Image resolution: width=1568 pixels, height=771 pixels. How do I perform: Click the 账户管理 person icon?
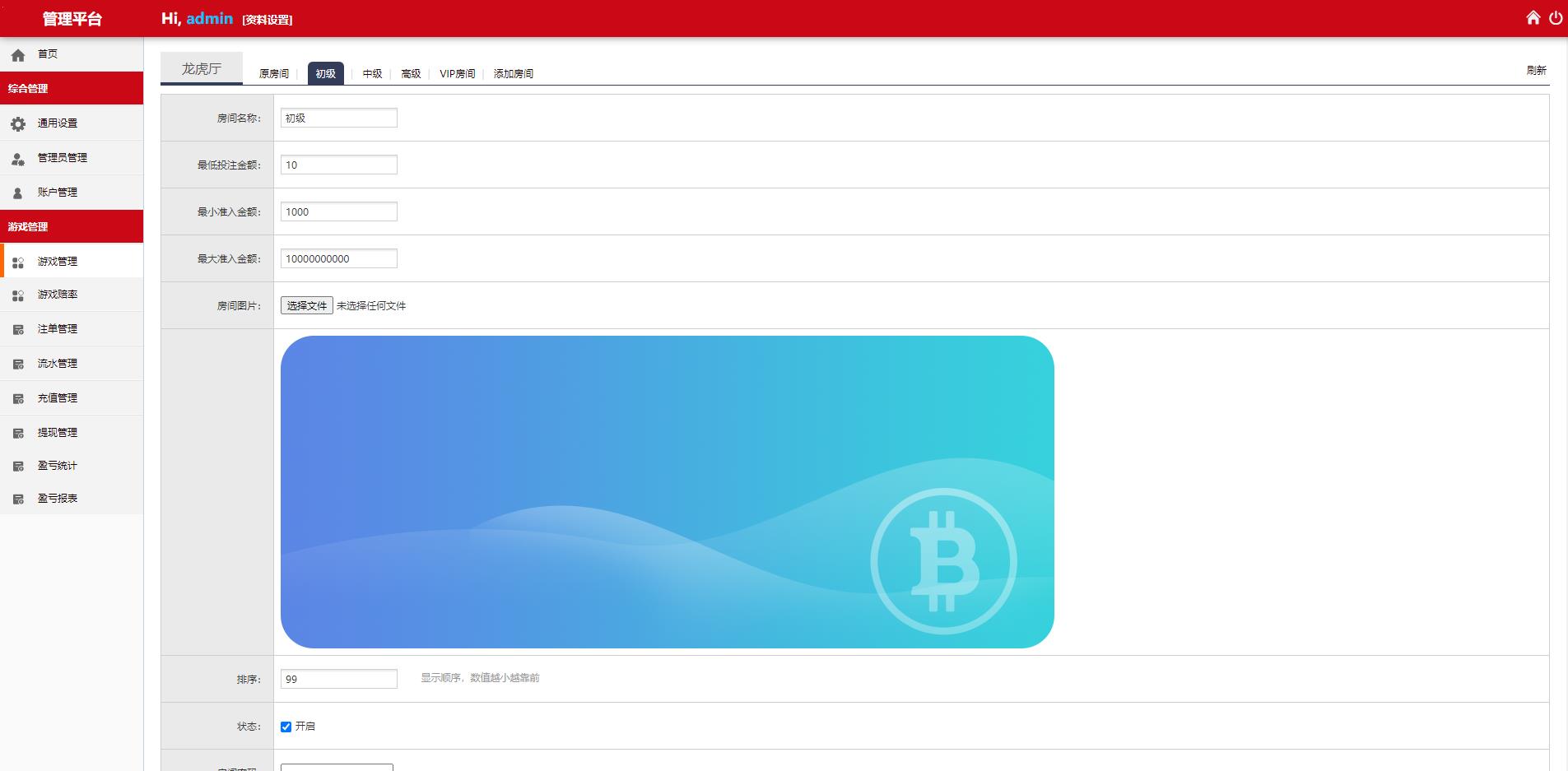click(18, 193)
